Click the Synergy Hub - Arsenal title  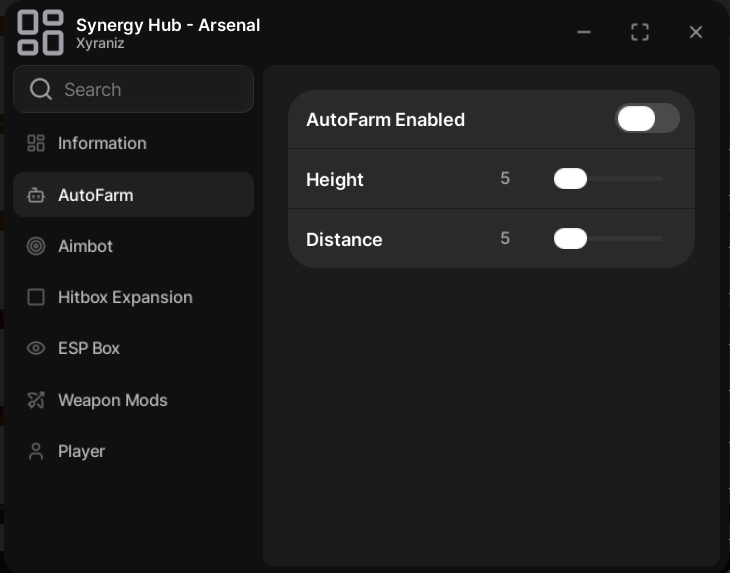[x=168, y=25]
